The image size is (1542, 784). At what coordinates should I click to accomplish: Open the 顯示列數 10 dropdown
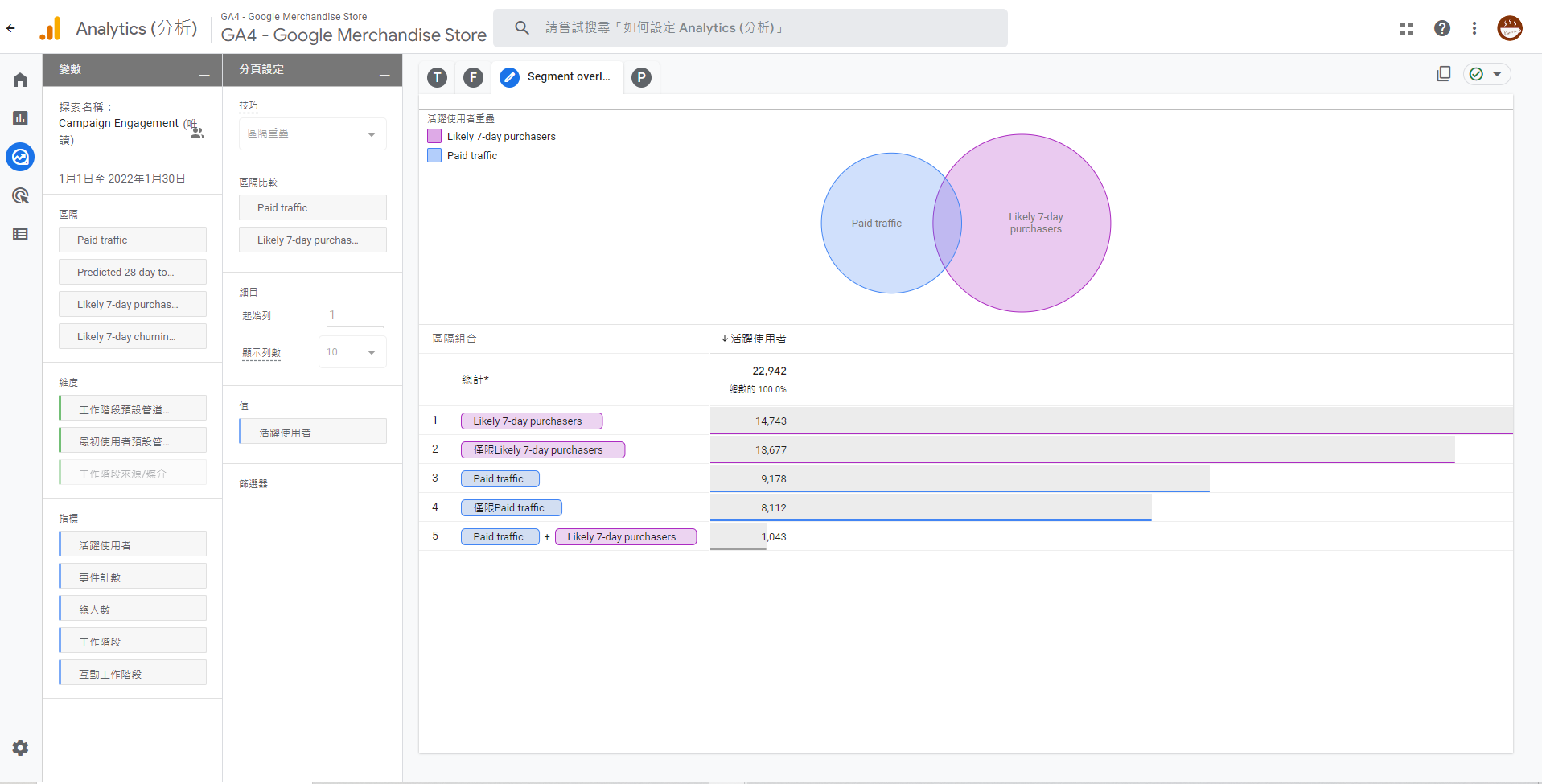coord(352,352)
